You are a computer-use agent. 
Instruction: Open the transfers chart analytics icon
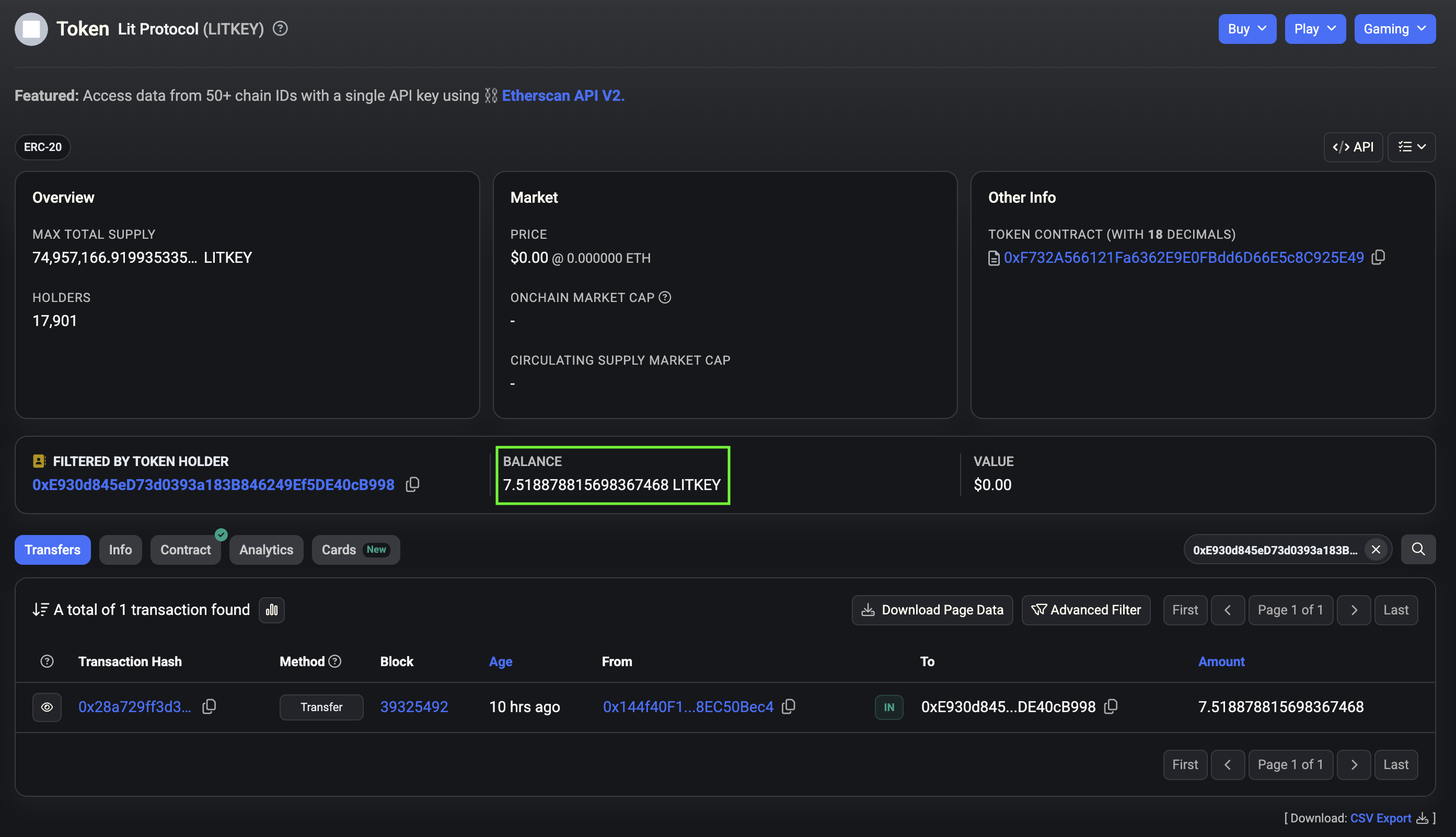(x=271, y=610)
